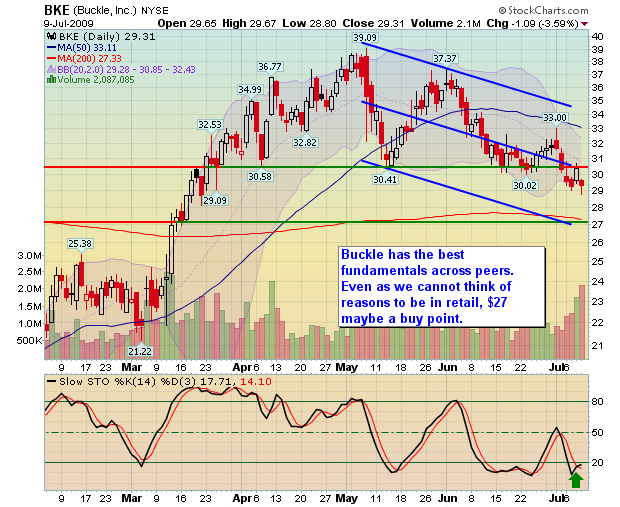This screenshot has width=620, height=507.
Task: Click the 25.38 price label
Action: (x=80, y=244)
